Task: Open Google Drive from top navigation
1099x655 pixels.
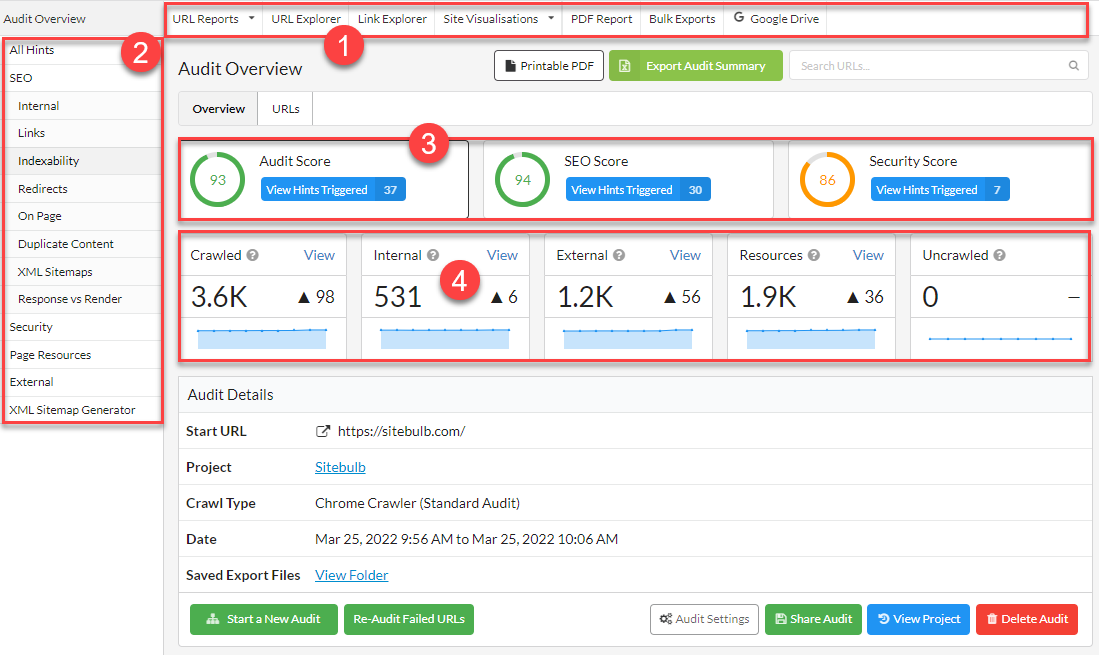Action: [x=776, y=19]
